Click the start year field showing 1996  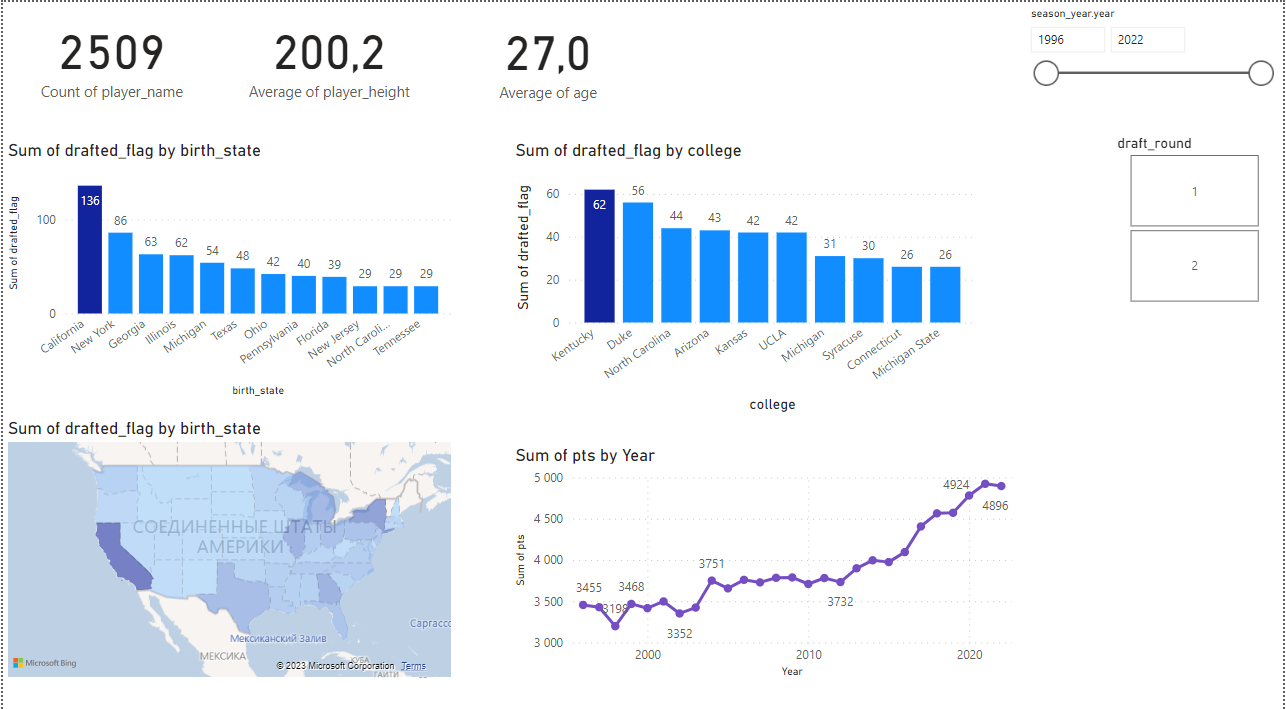(1067, 39)
